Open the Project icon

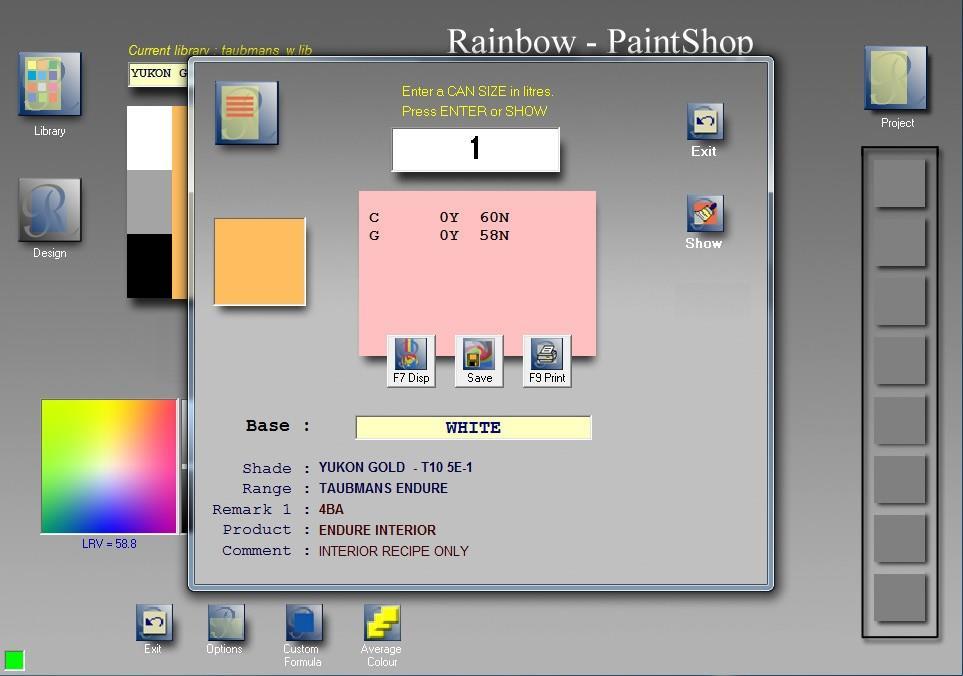tap(895, 78)
